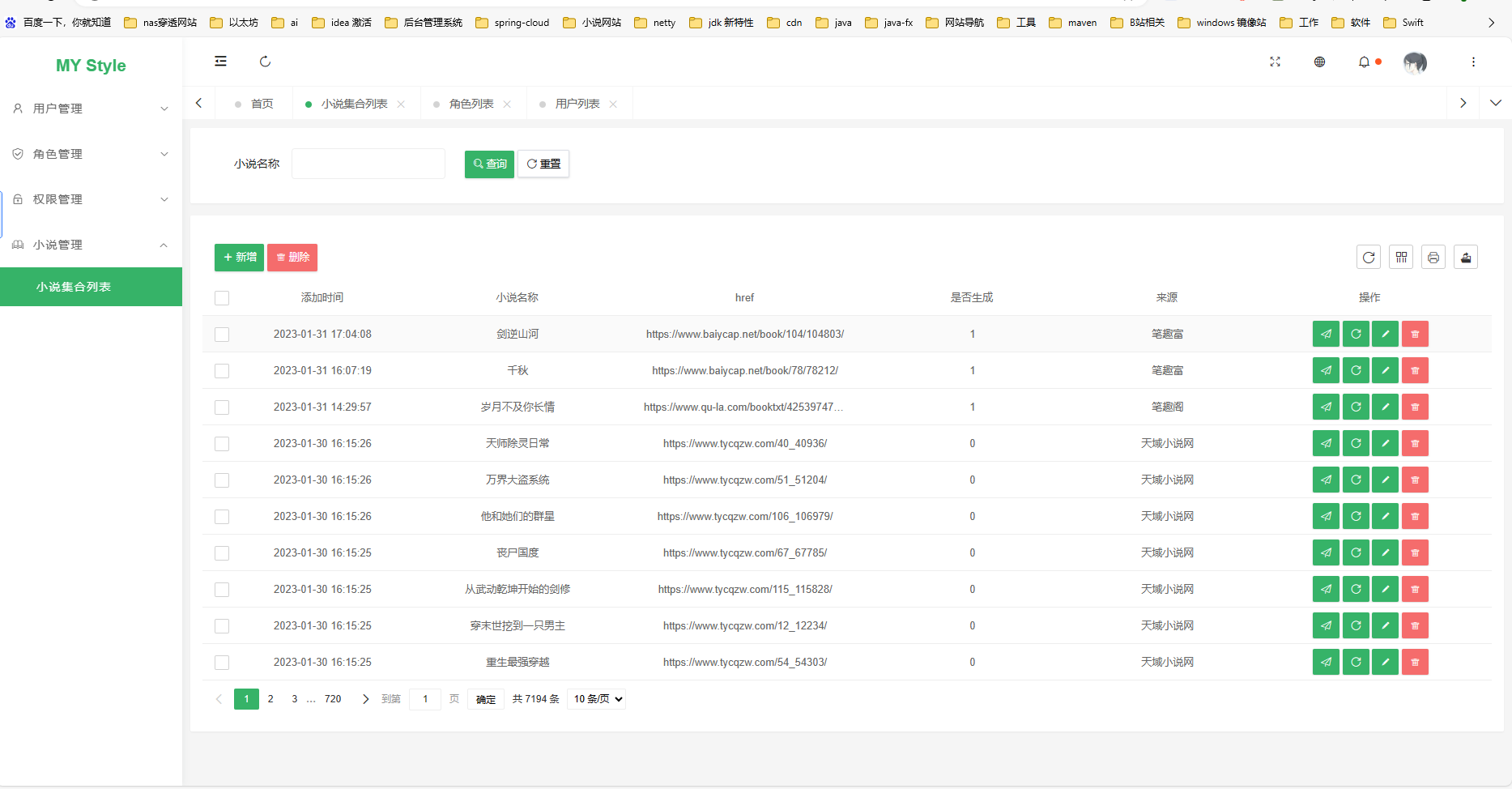Click the refresh page icon in header
1512x789 pixels.
pyautogui.click(x=265, y=62)
